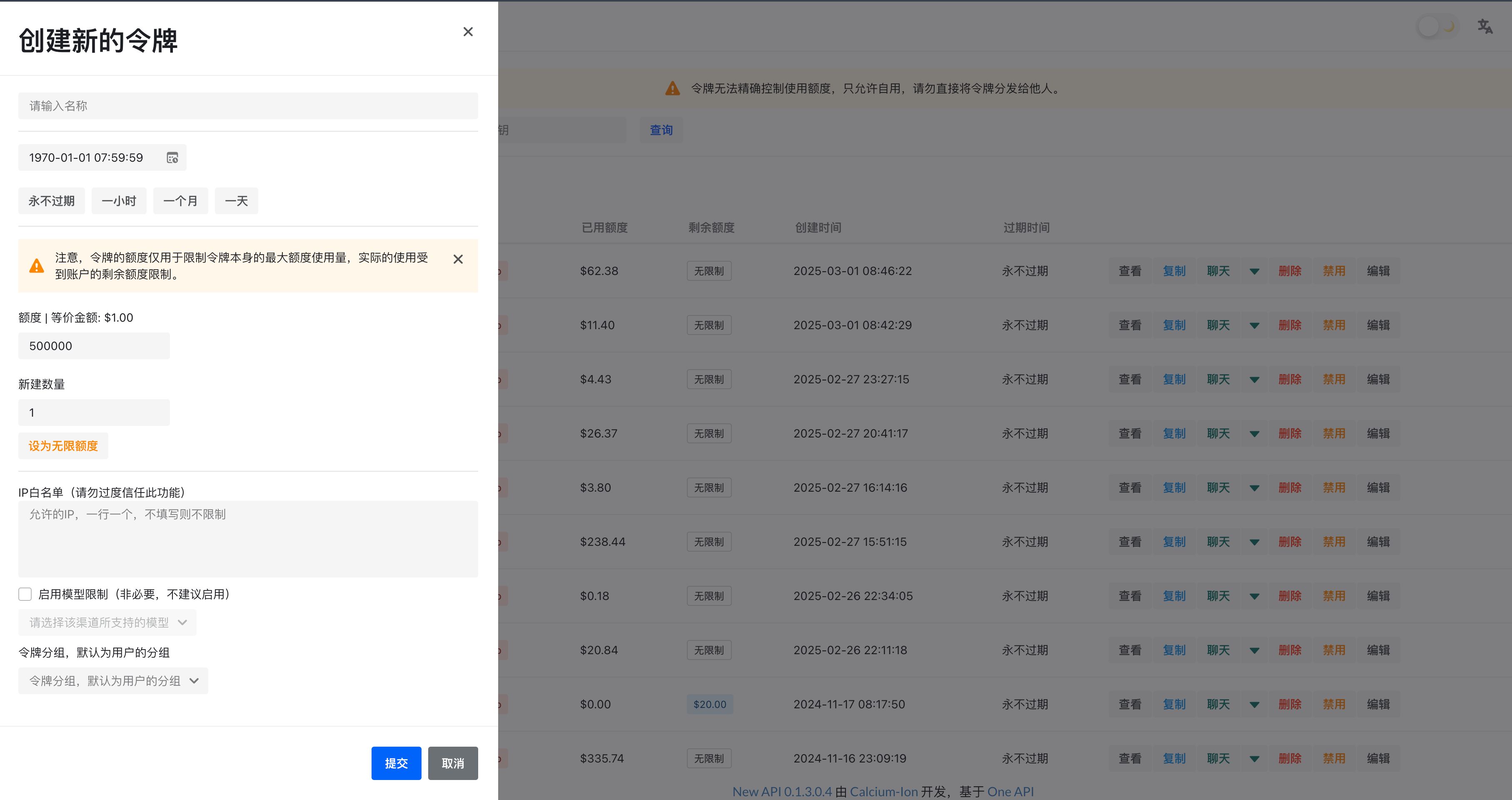Open the supported models dropdown
The image size is (1512, 800).
tap(107, 623)
